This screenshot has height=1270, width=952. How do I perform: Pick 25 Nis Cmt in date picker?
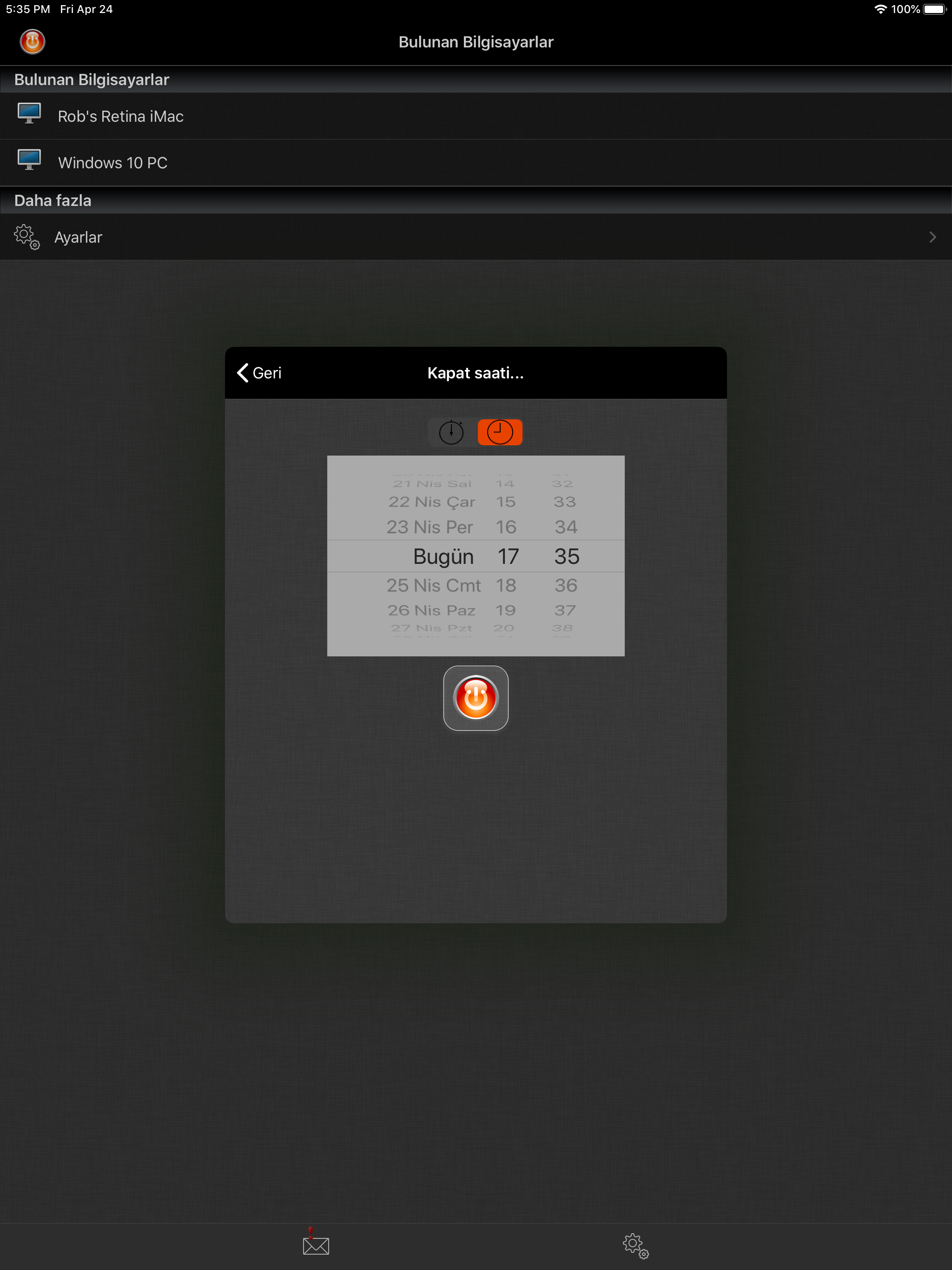click(433, 585)
